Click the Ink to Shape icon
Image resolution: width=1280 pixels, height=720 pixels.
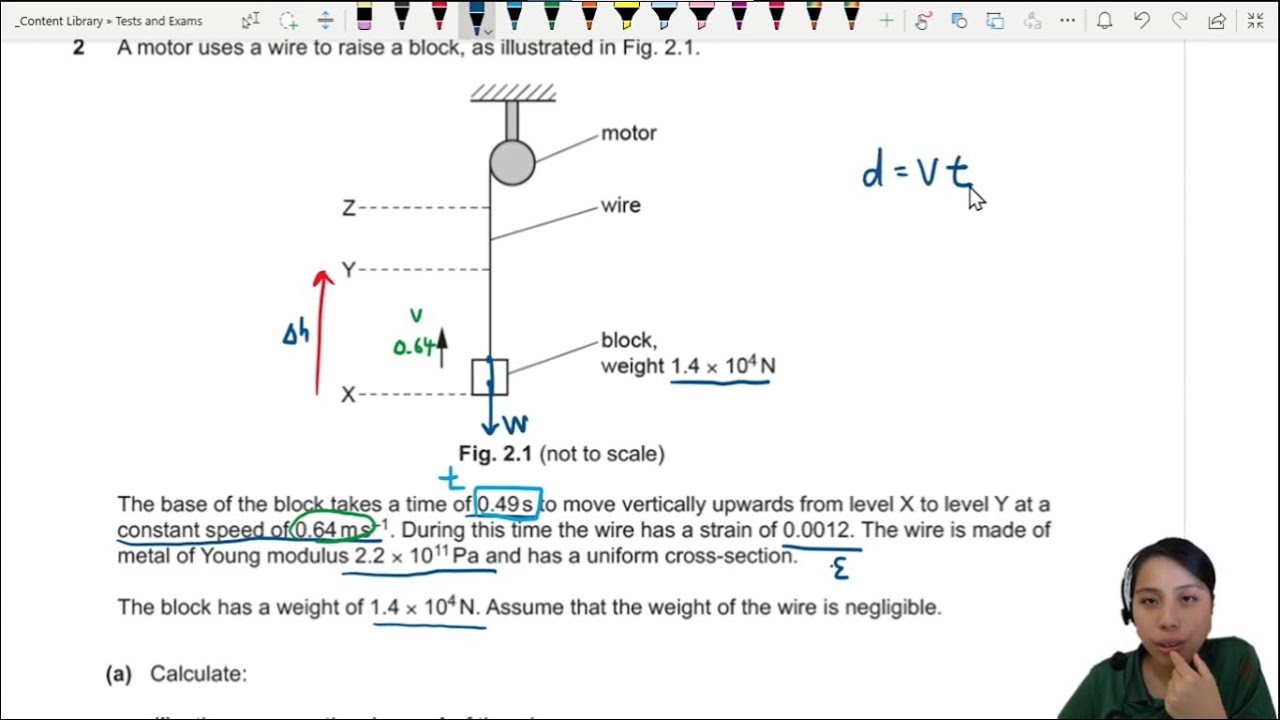(x=995, y=20)
